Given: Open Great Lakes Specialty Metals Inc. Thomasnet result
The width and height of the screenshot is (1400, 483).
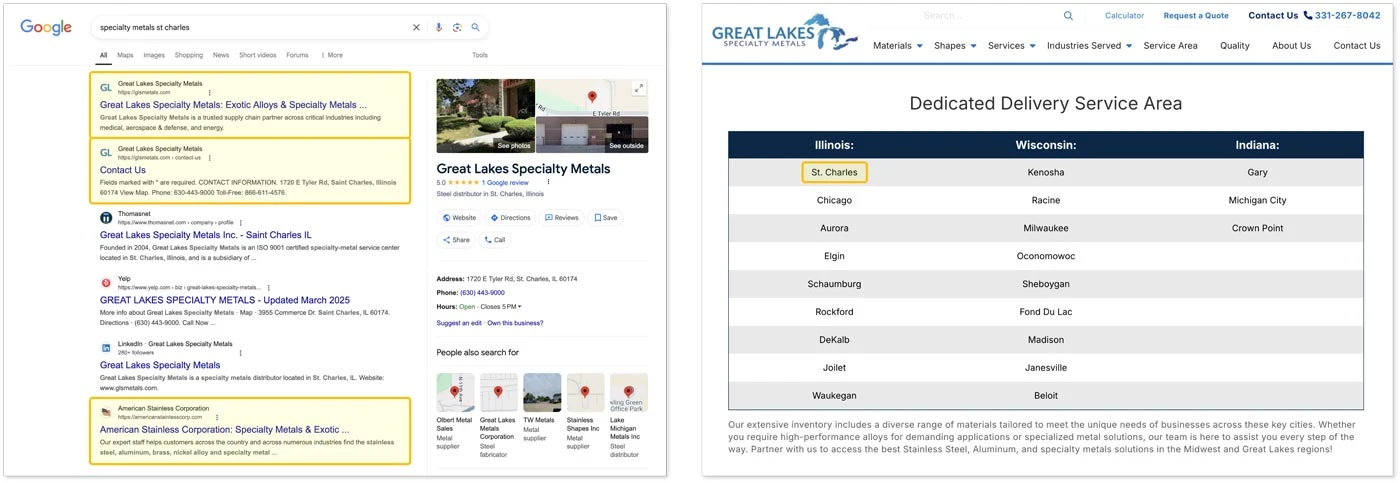Looking at the screenshot, I should [206, 235].
